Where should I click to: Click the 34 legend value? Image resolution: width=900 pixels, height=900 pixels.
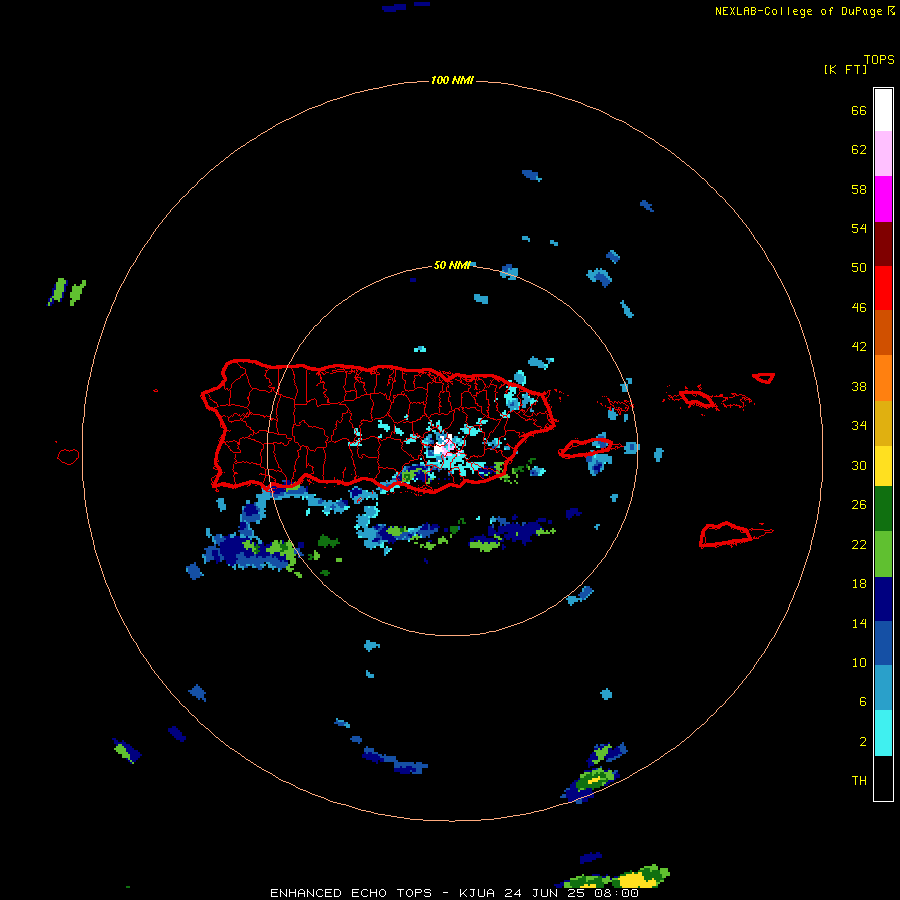click(859, 426)
